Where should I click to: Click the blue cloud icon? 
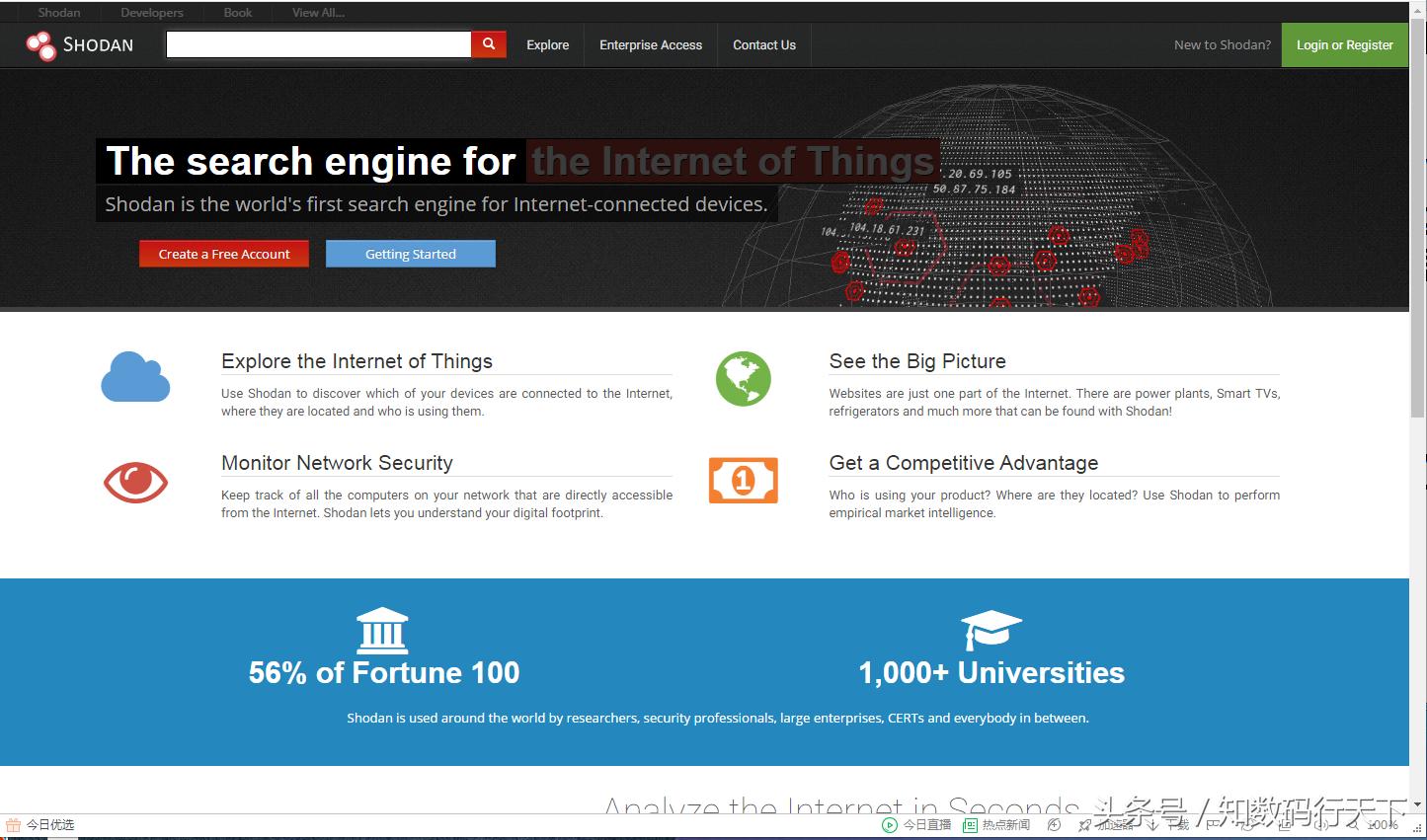tap(135, 377)
